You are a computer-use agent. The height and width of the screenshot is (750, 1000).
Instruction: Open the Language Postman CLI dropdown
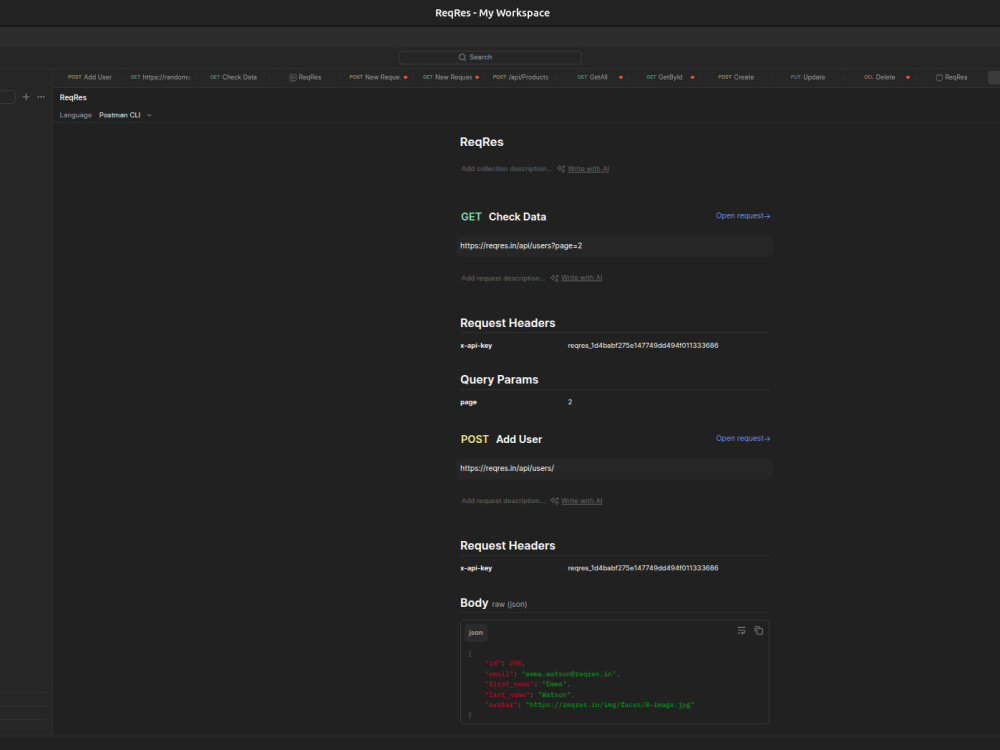pos(125,115)
